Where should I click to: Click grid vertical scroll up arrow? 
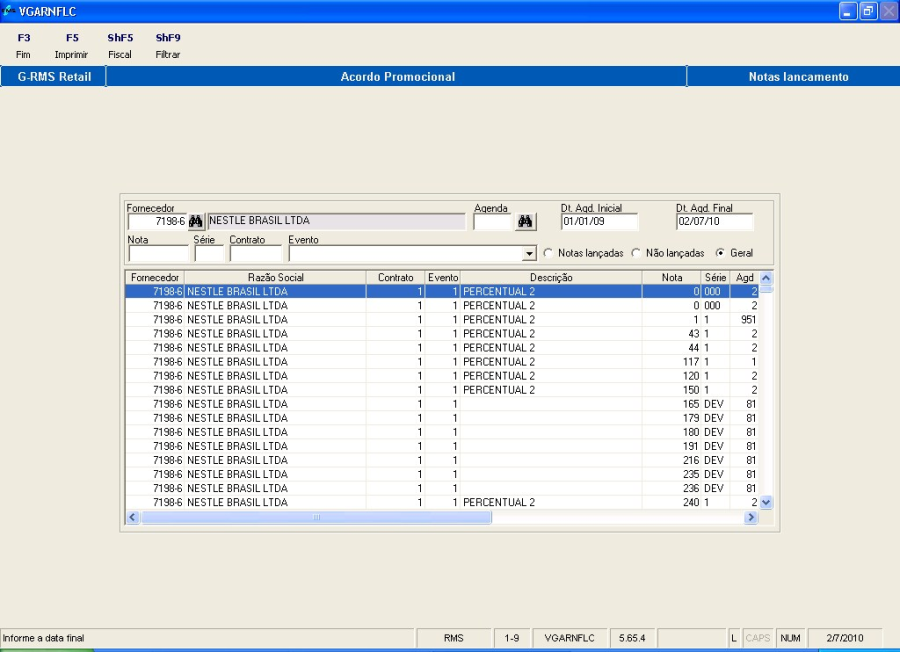click(766, 278)
